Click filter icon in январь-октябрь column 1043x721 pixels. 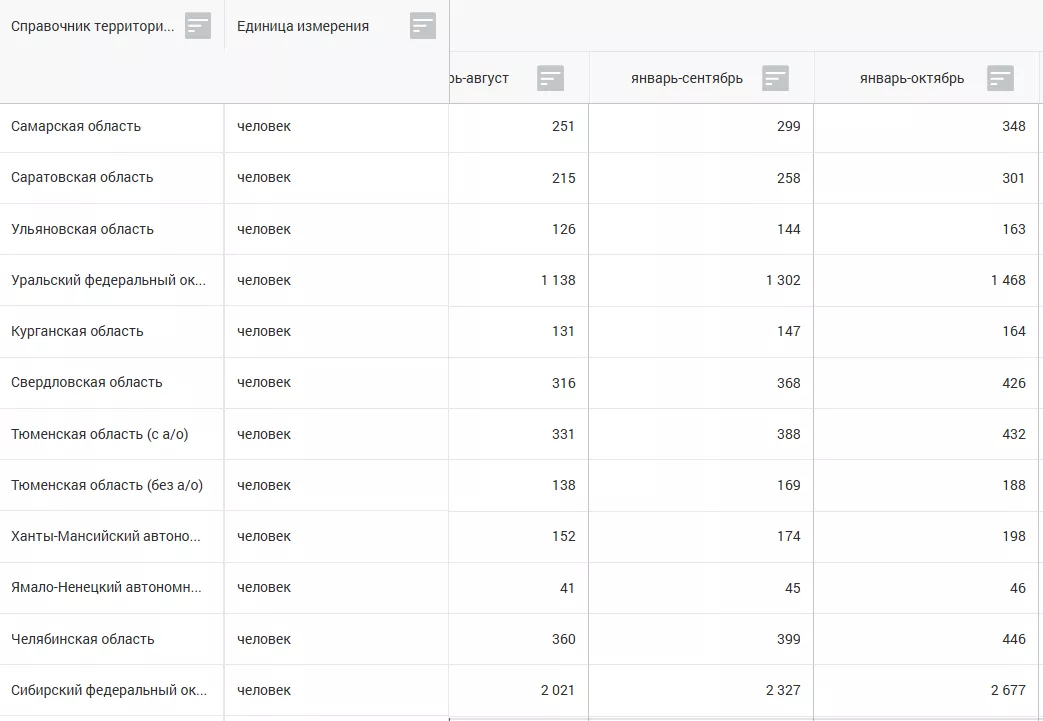1000,78
